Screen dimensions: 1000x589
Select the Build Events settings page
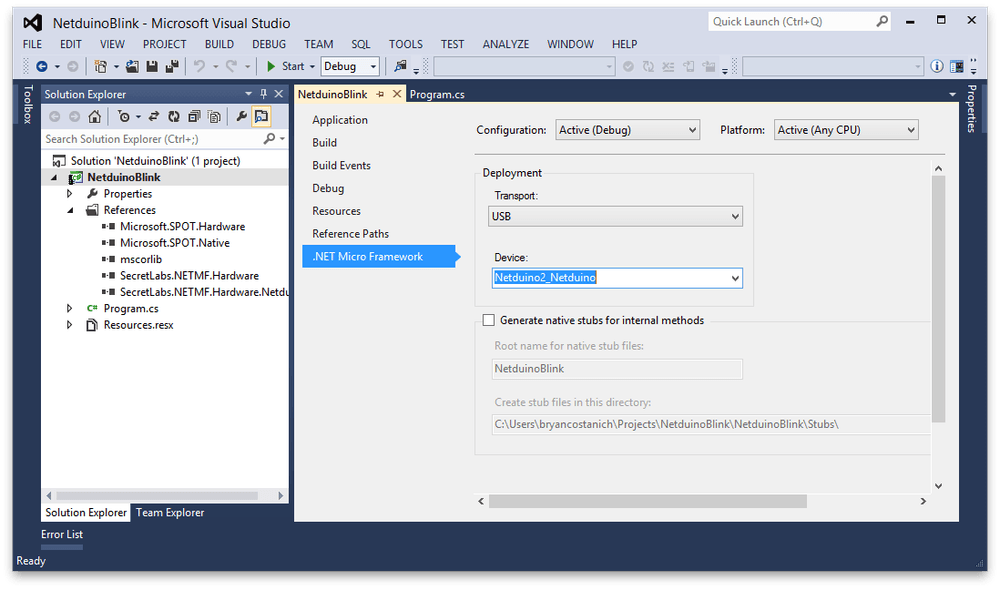point(341,166)
